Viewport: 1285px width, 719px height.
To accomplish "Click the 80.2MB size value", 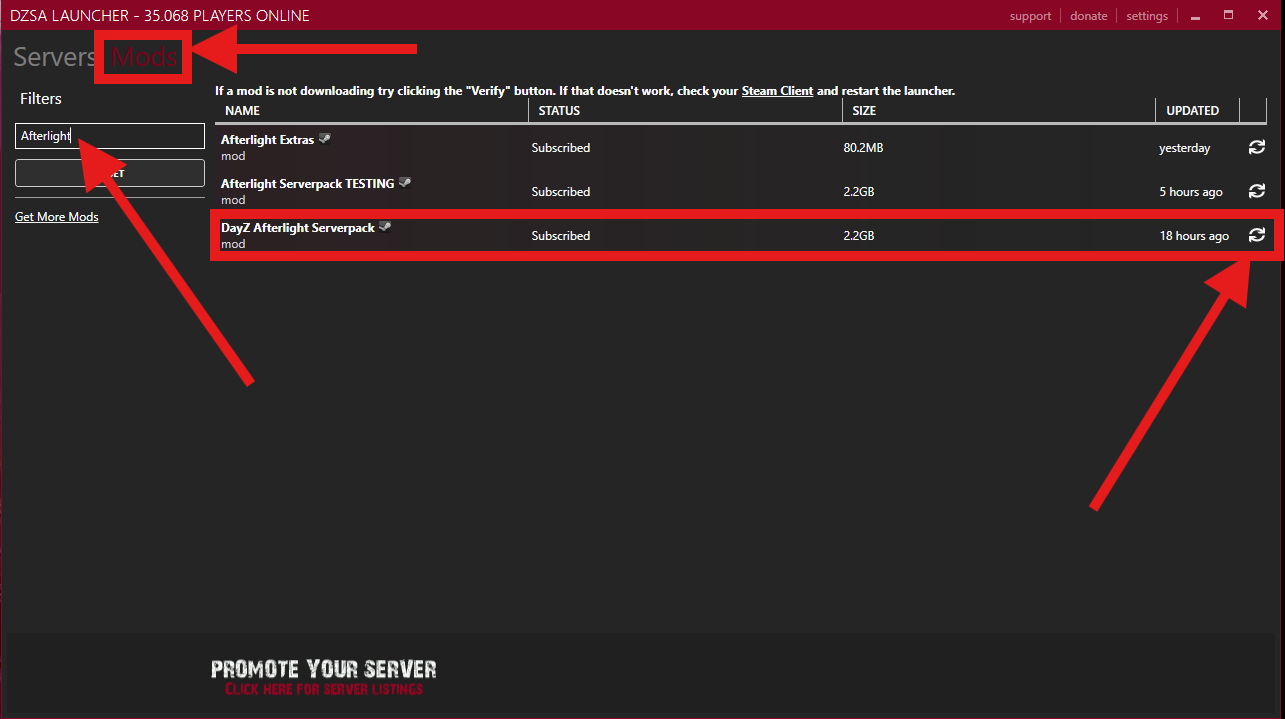I will (864, 148).
